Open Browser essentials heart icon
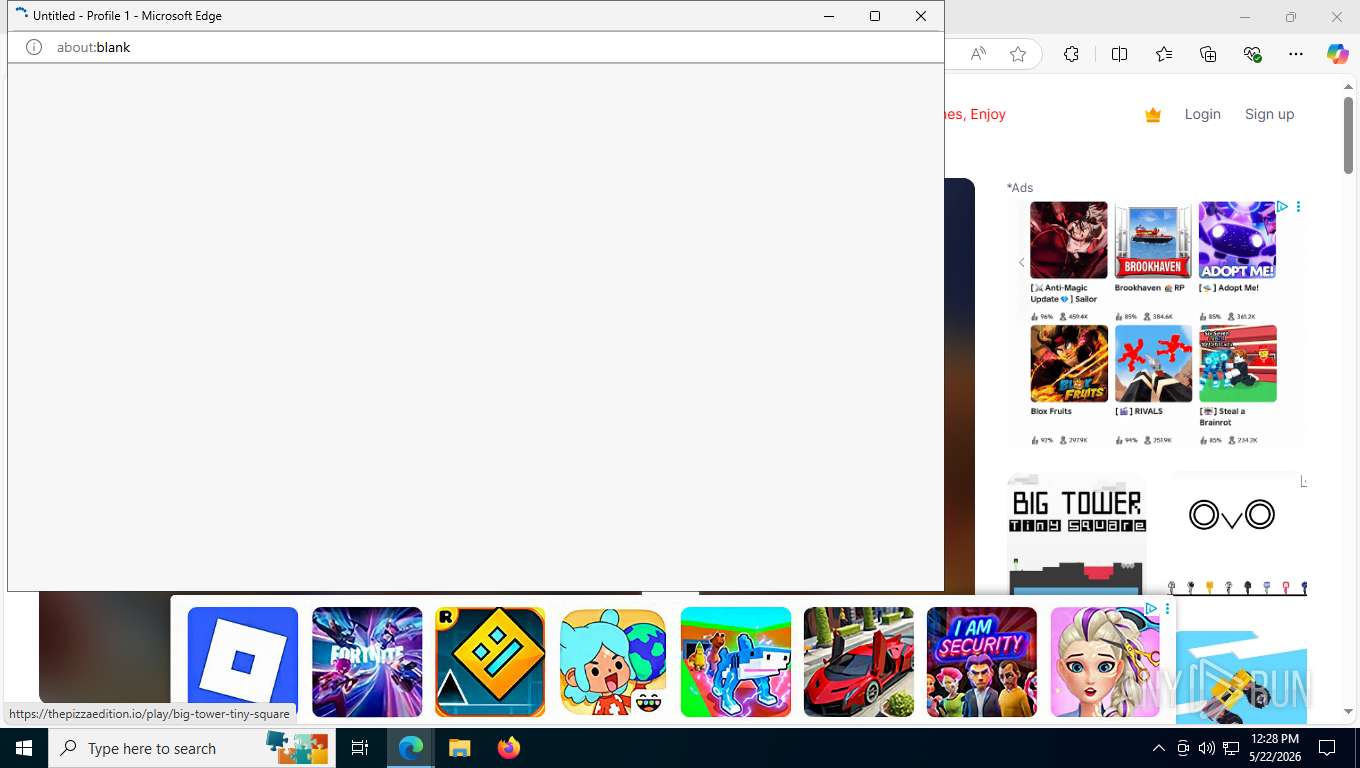This screenshot has height=768, width=1360. click(1252, 54)
